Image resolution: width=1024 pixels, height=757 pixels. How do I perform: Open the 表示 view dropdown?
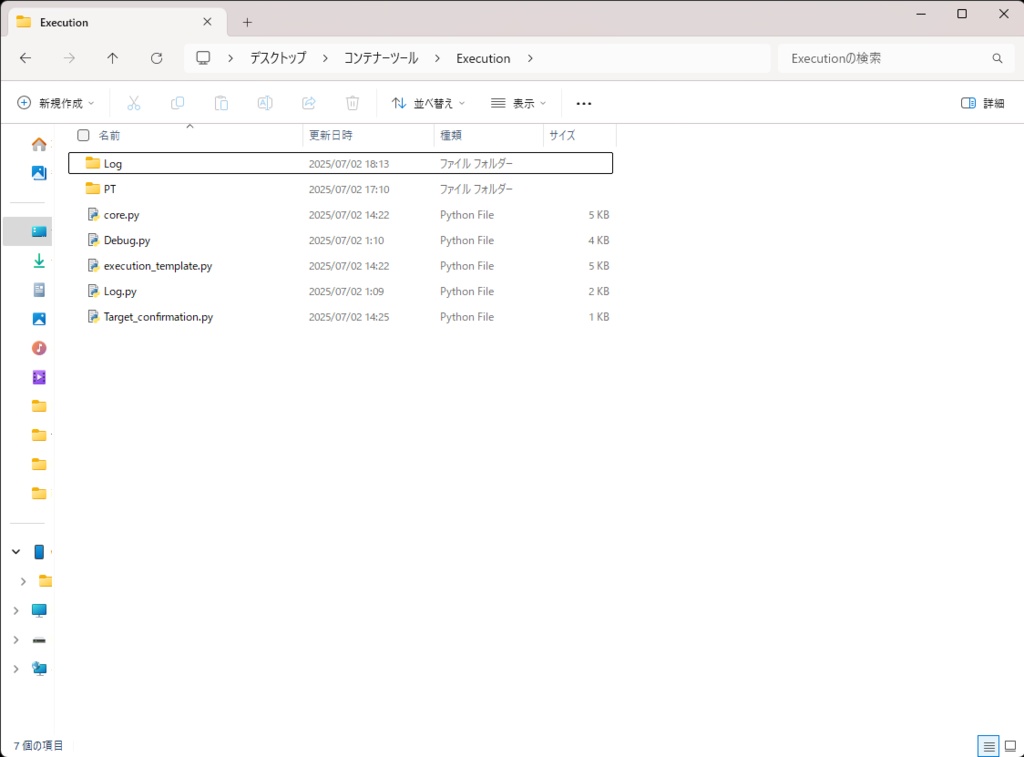[519, 103]
